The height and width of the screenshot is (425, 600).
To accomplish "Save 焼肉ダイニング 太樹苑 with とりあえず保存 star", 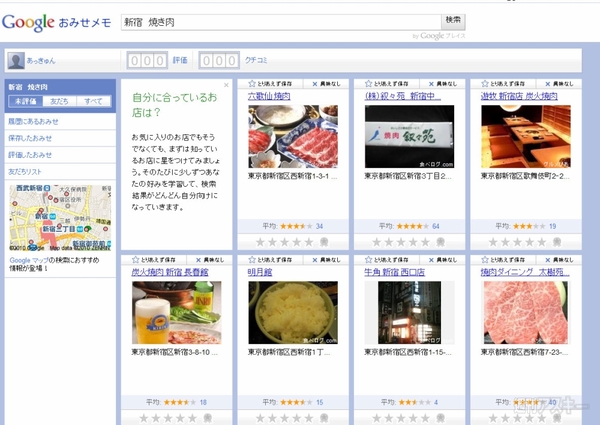I will point(503,260).
